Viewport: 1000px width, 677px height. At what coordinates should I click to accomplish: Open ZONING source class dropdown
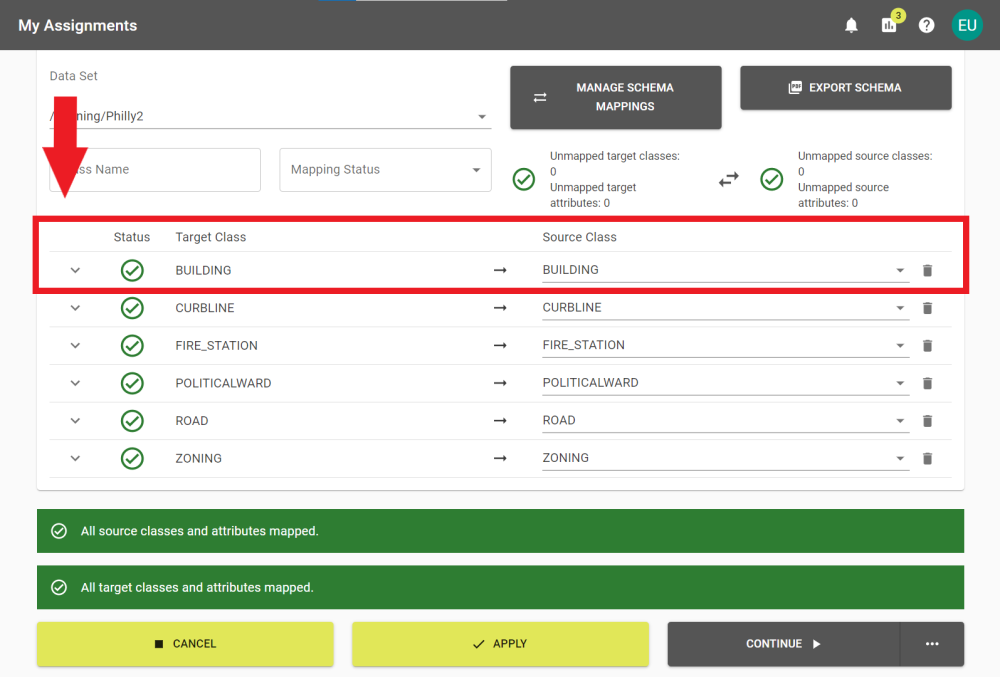coord(726,458)
